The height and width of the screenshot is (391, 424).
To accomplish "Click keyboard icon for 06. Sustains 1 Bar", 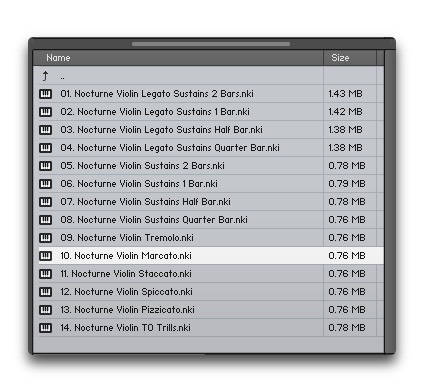I will (x=45, y=184).
